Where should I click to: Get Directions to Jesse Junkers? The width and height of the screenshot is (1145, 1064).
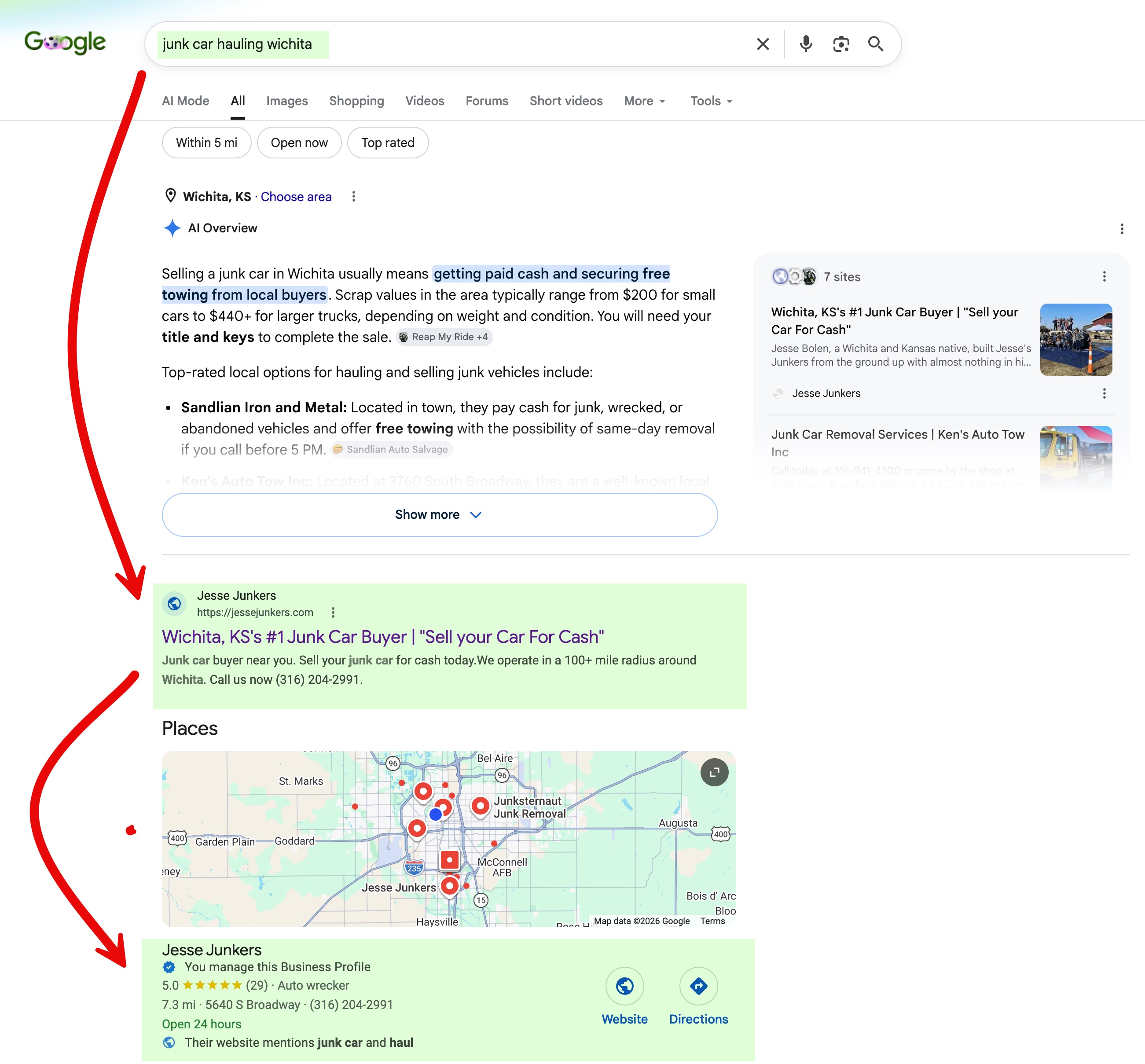(698, 997)
